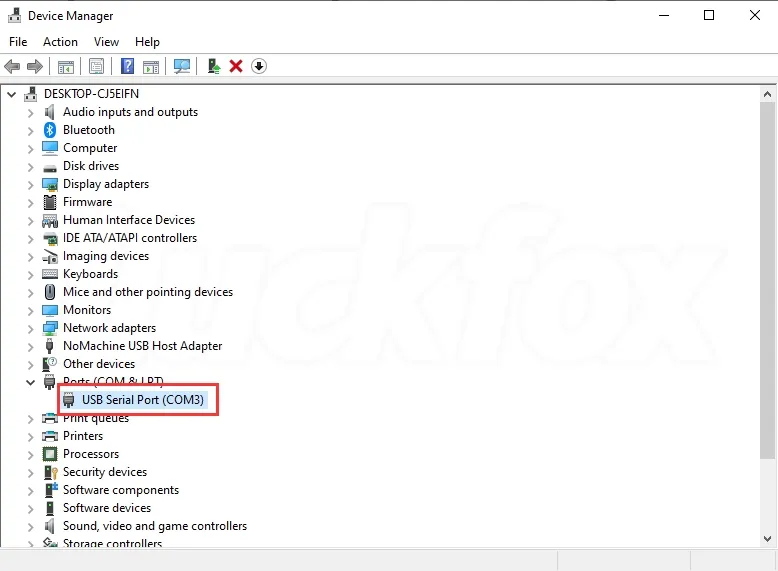Screen dimensions: 778x571
Task: Expand the Print queues node arrow
Action: point(30,419)
